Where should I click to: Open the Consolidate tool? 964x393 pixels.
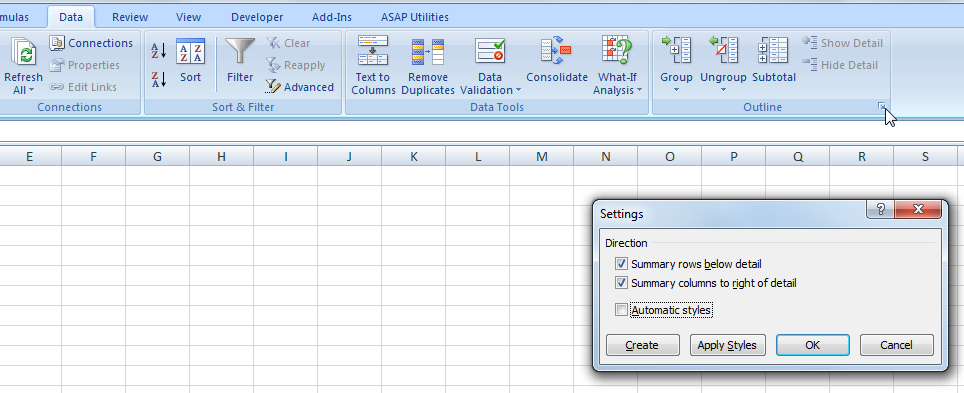(x=556, y=50)
